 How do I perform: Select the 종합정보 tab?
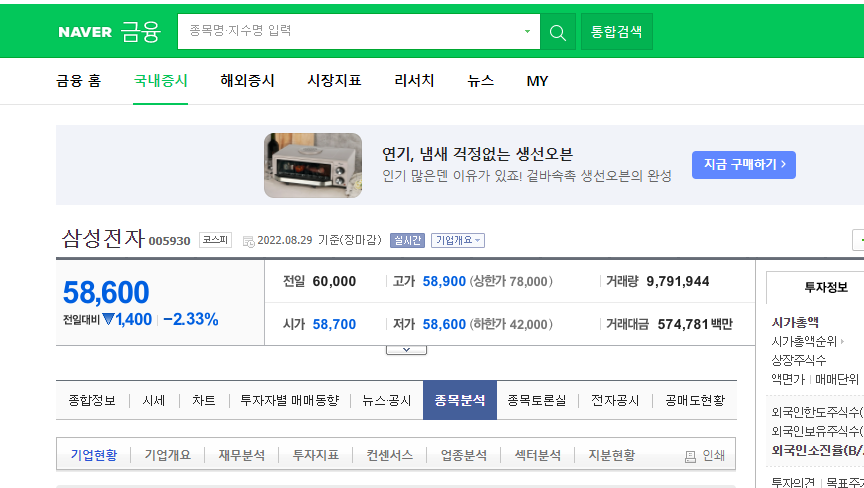pos(92,400)
